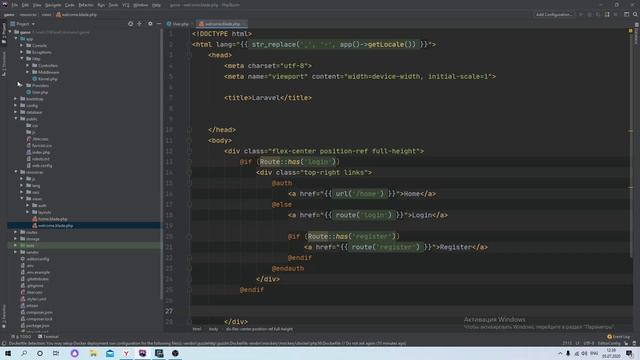Collapse the resources folder
Viewport: 640px width, 360px height.
point(16,172)
